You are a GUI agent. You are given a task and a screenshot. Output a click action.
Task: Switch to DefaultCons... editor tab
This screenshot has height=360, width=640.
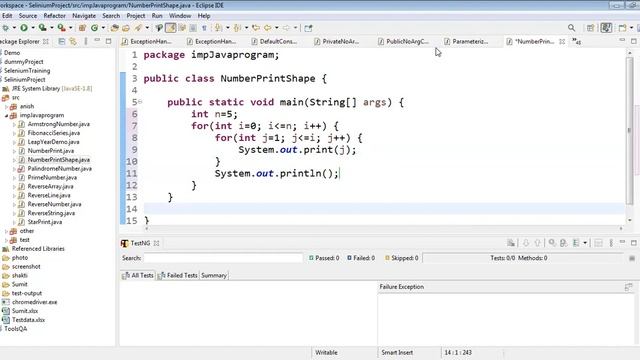click(274, 41)
